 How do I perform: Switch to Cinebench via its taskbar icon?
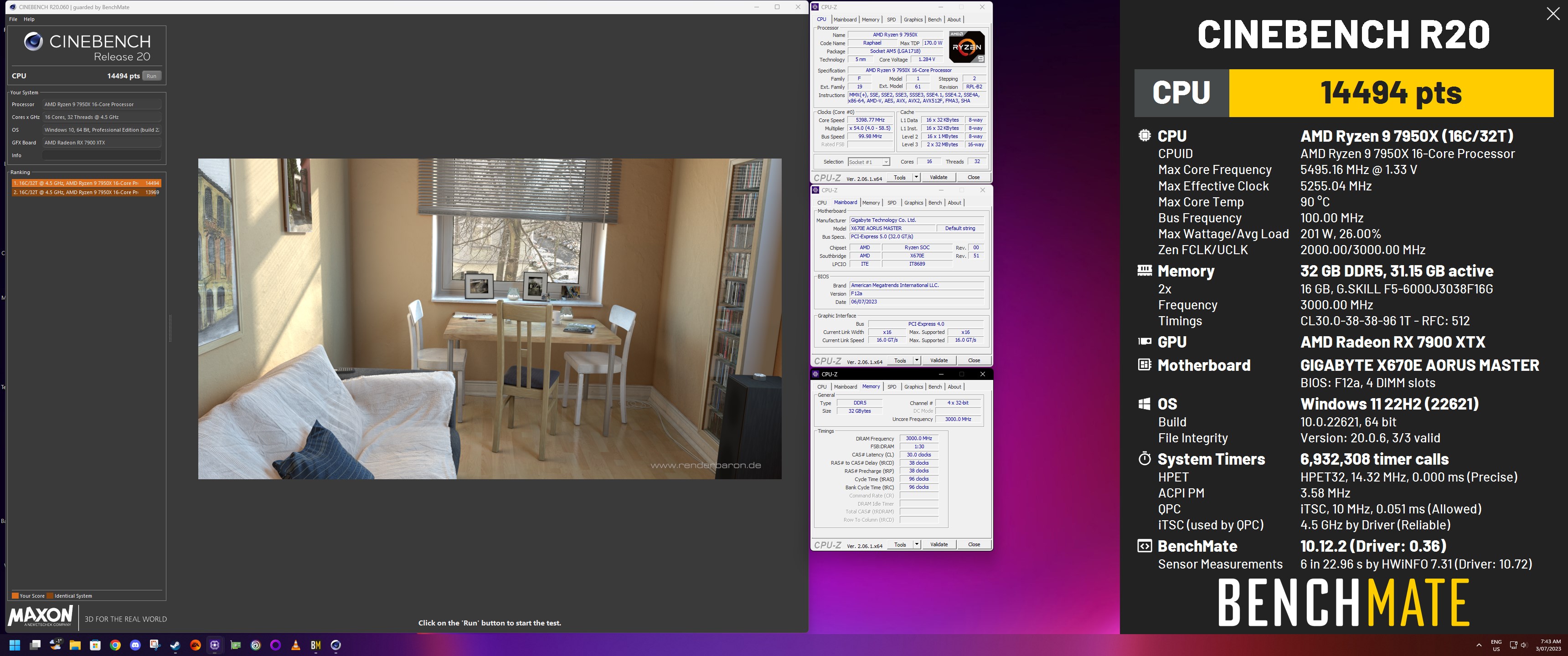335,645
